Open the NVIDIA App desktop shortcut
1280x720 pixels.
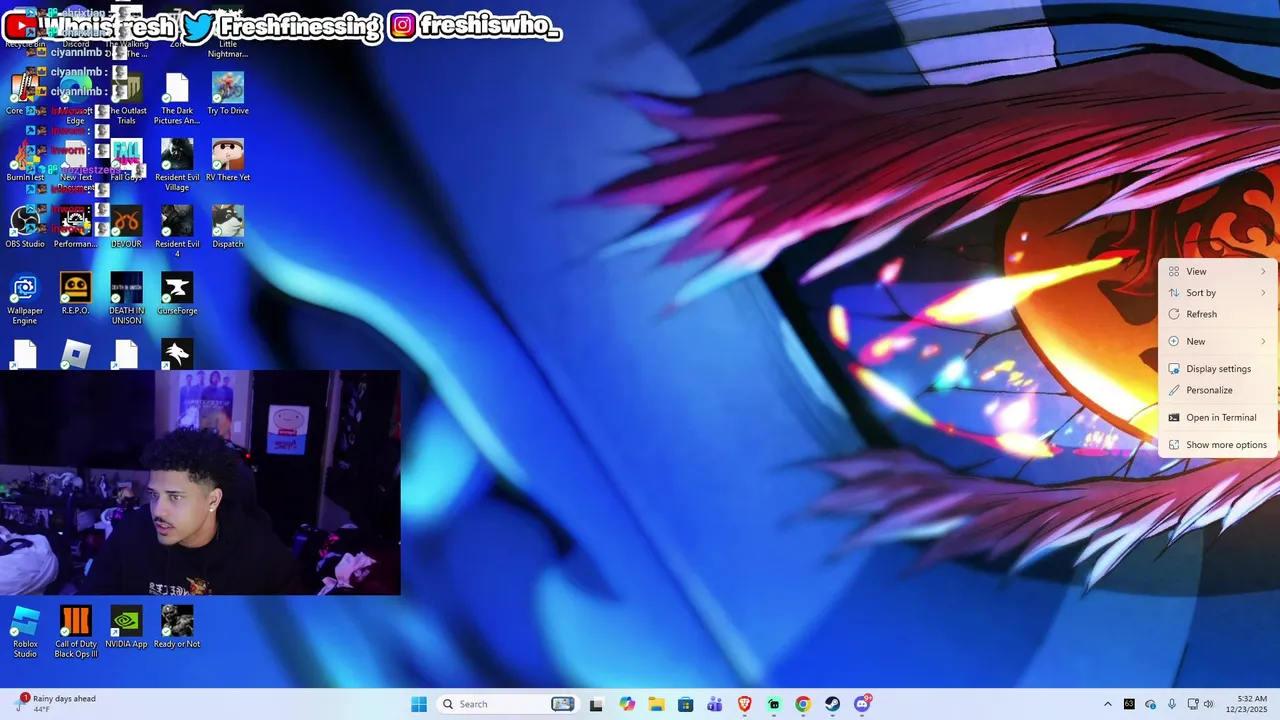[126, 627]
